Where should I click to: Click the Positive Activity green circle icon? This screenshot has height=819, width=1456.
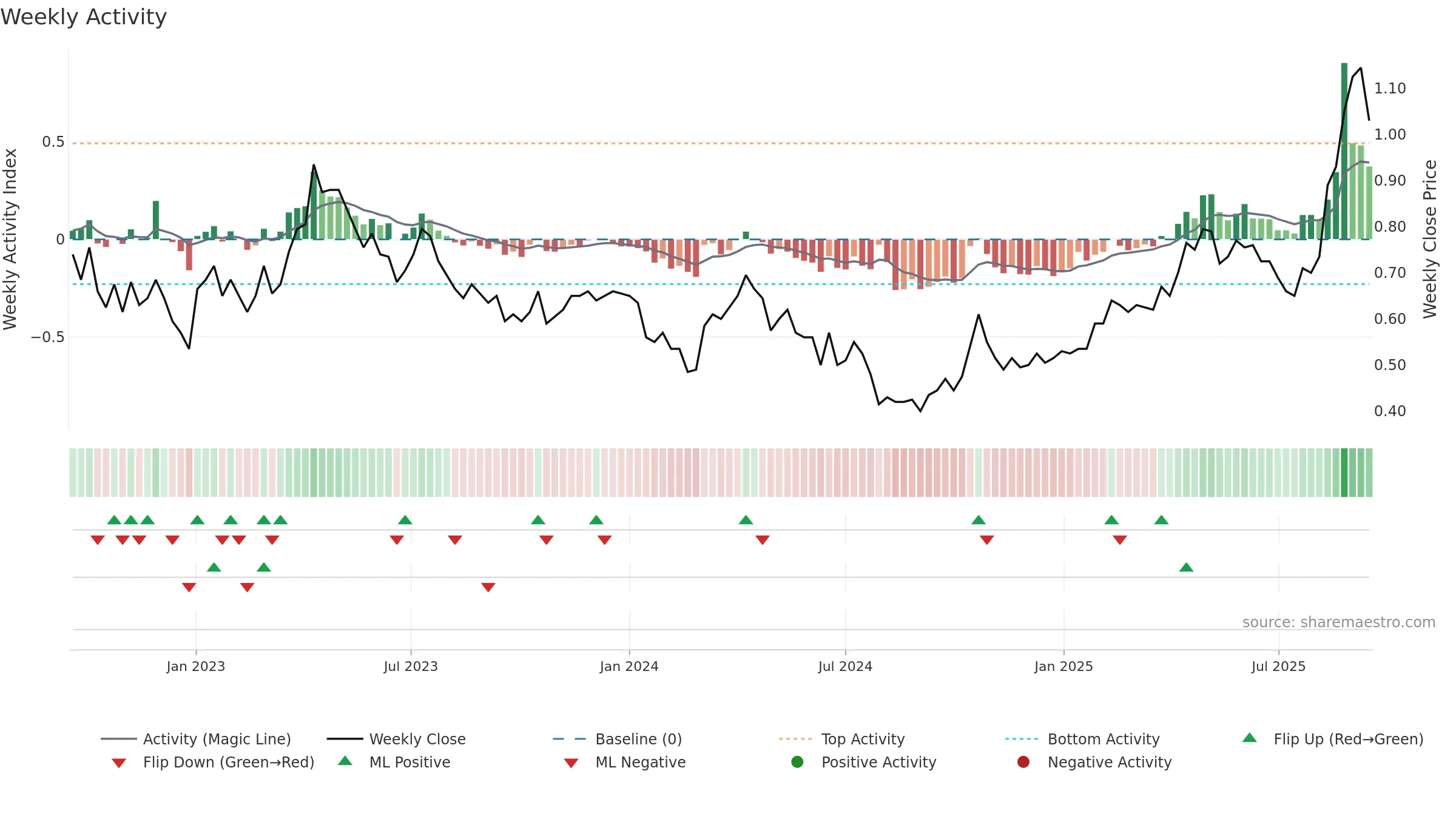797,761
